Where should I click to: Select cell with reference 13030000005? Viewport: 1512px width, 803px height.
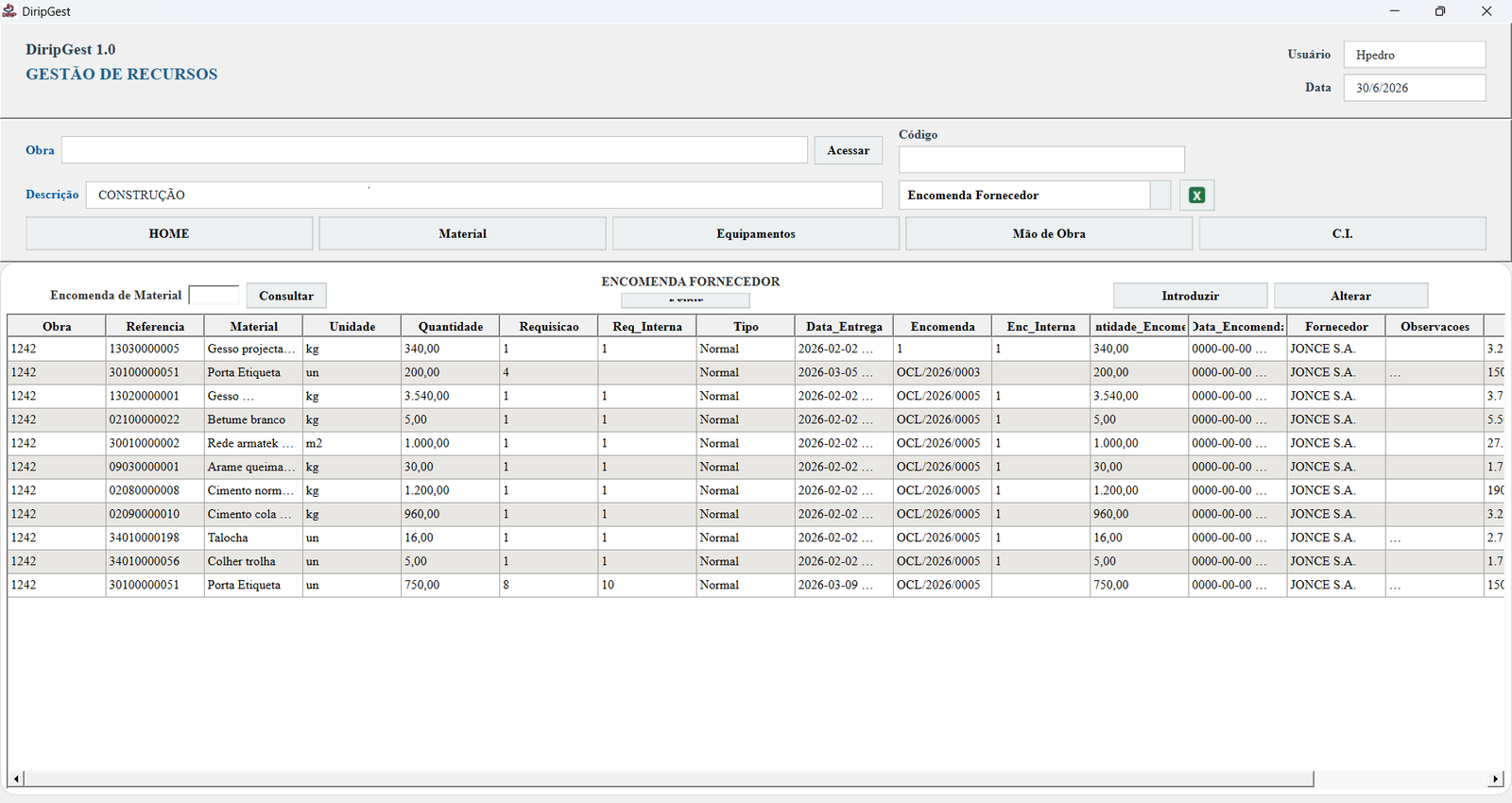tap(155, 349)
